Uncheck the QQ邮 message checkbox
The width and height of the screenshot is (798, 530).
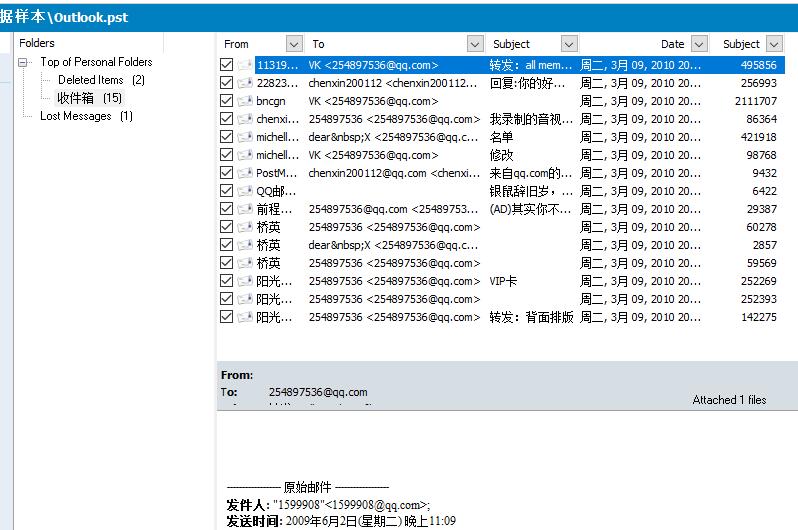(226, 191)
